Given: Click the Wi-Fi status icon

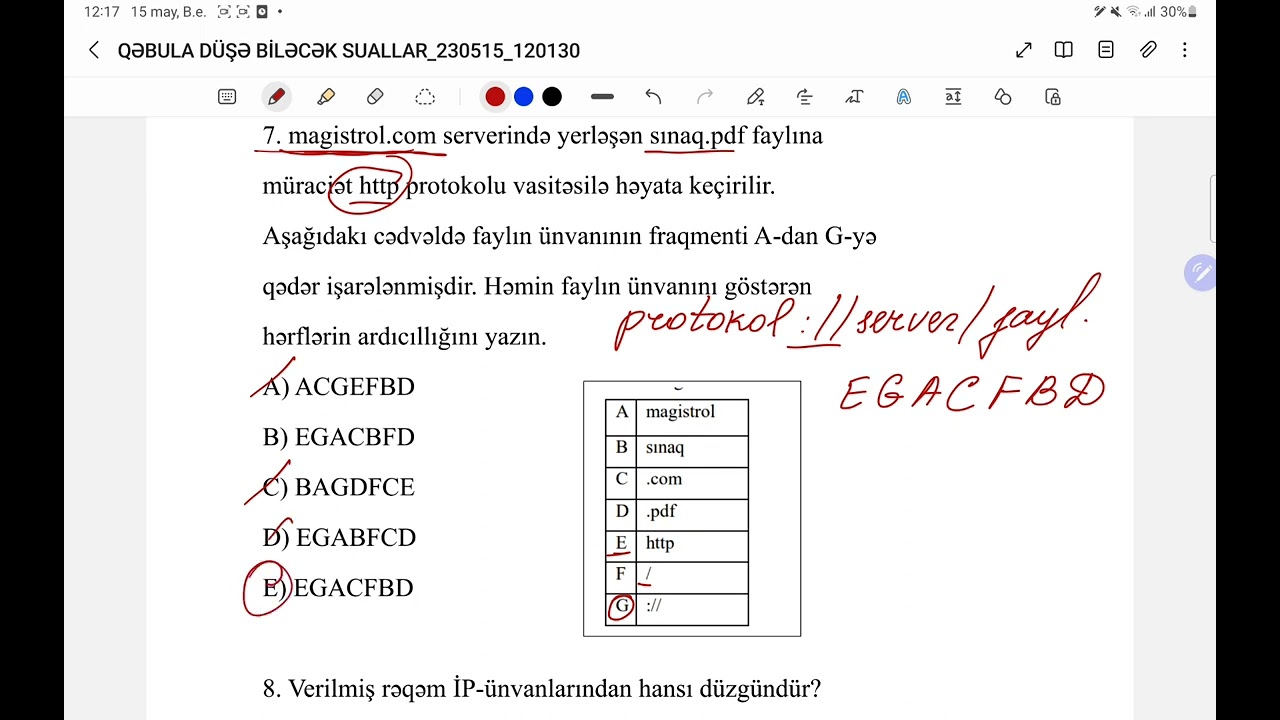Looking at the screenshot, I should 1134,12.
